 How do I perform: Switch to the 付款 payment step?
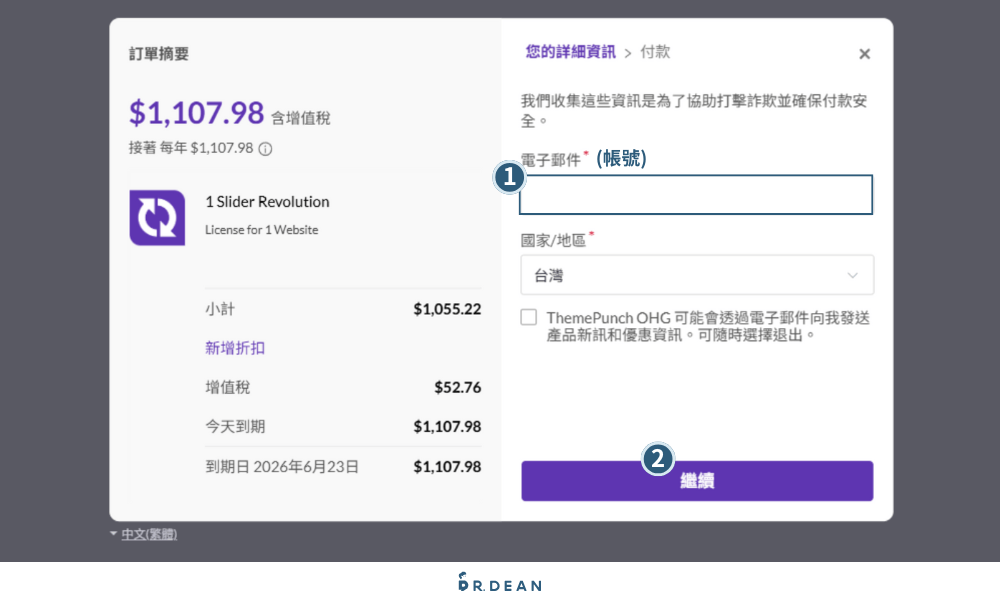[x=655, y=52]
